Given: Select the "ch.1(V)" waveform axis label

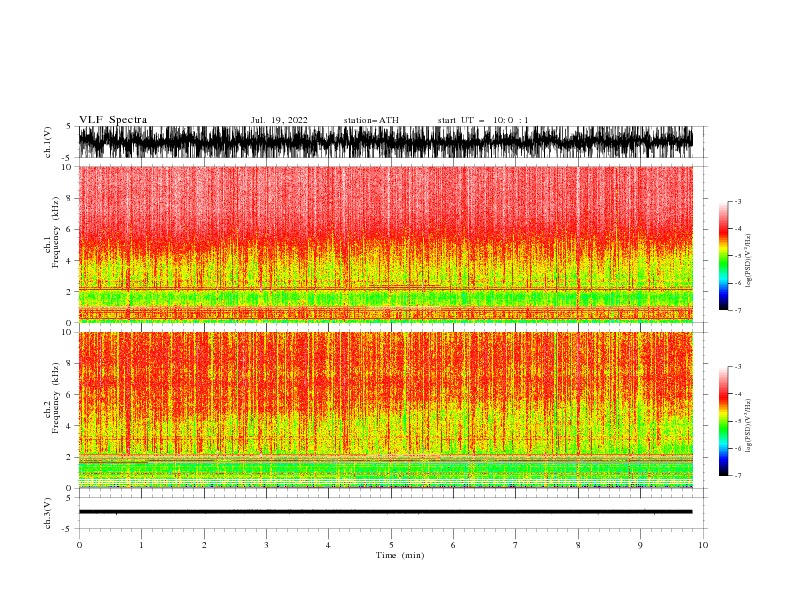Looking at the screenshot, I should click(47, 142).
